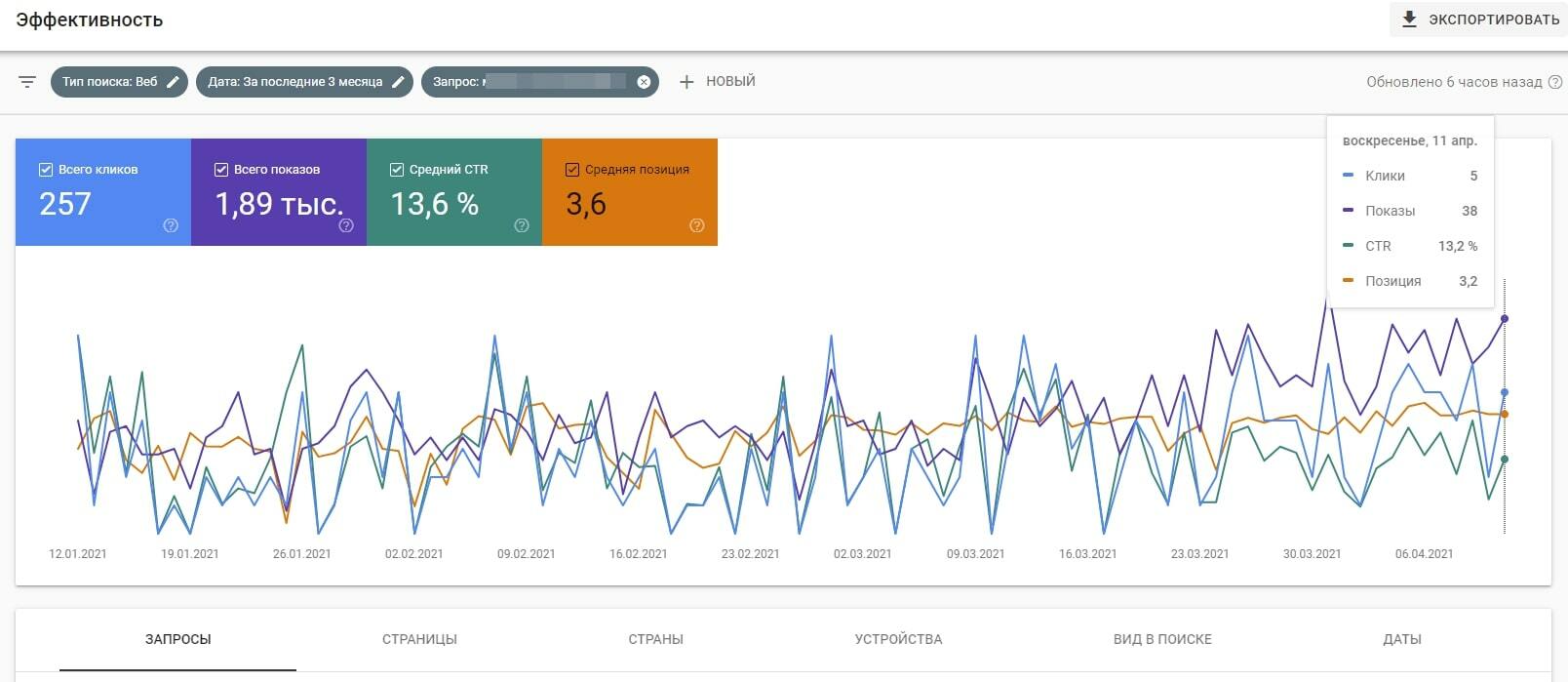Open help icon on total impressions card
Image resolution: width=1568 pixels, height=682 pixels.
[x=346, y=225]
